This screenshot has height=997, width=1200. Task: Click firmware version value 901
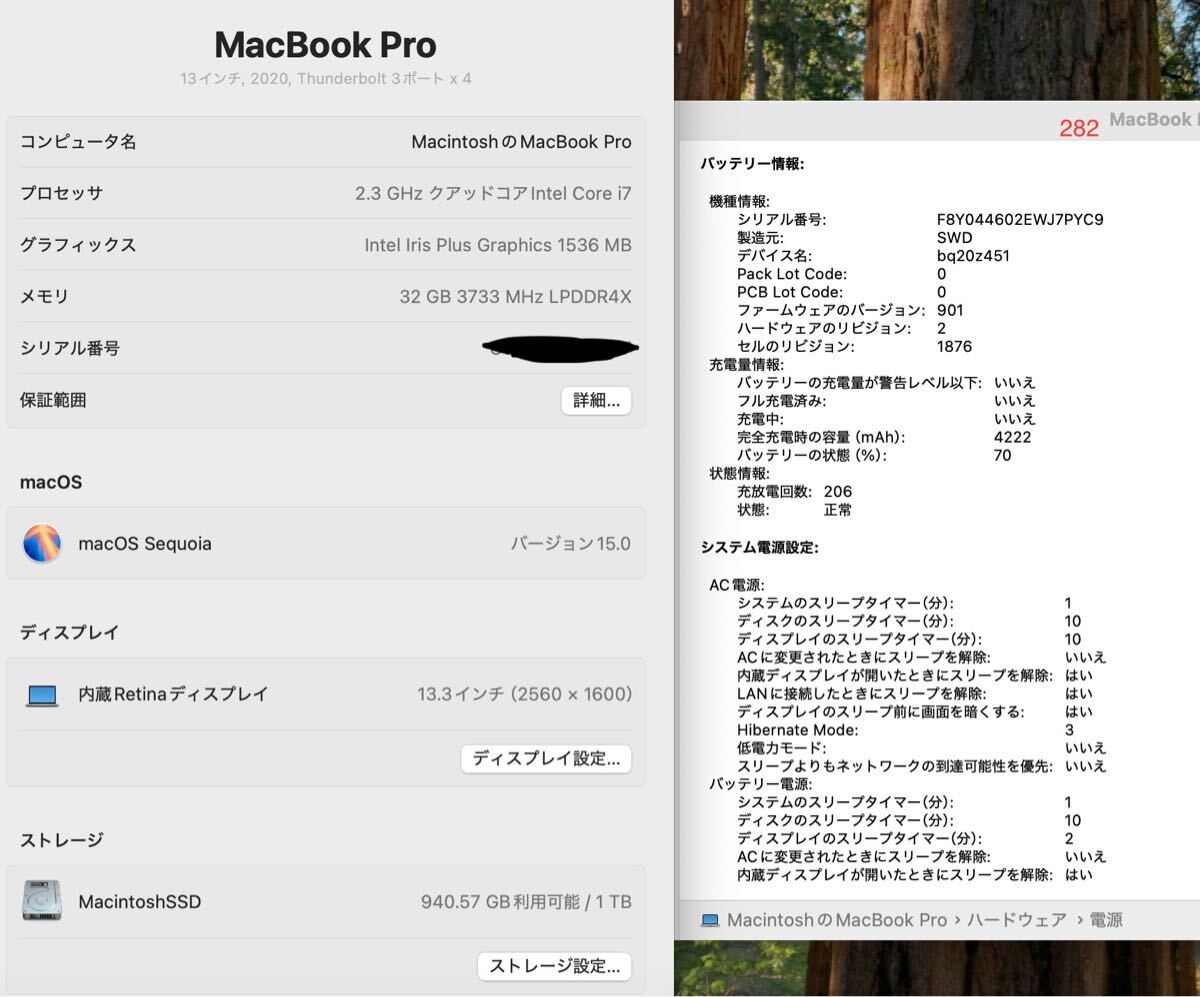[x=950, y=310]
